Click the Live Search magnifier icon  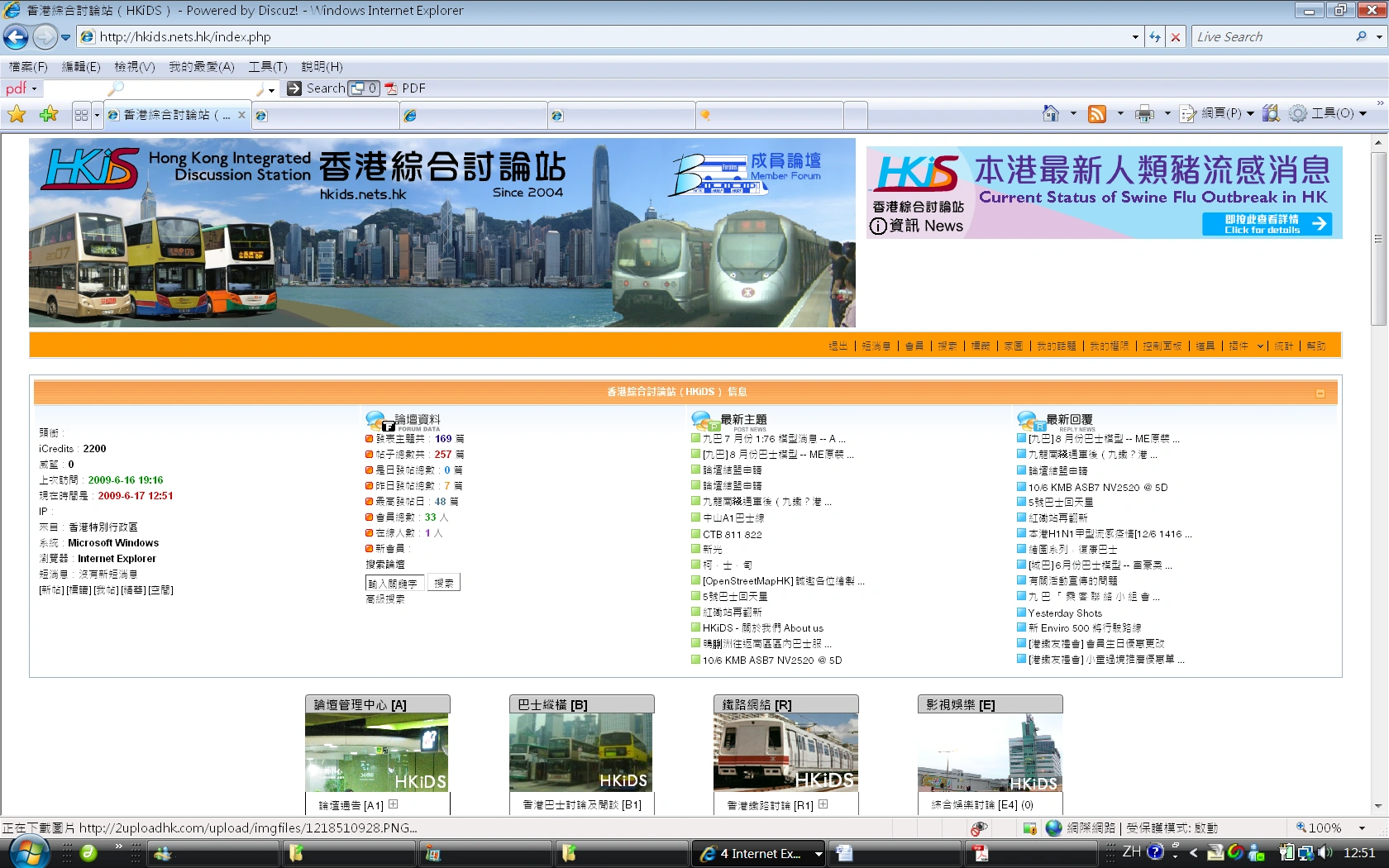pos(1361,36)
